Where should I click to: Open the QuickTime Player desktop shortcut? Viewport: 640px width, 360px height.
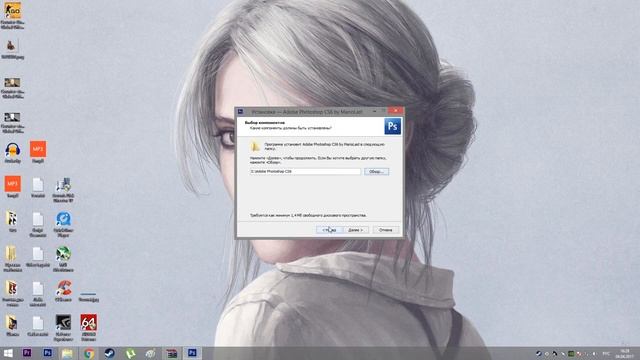point(63,224)
